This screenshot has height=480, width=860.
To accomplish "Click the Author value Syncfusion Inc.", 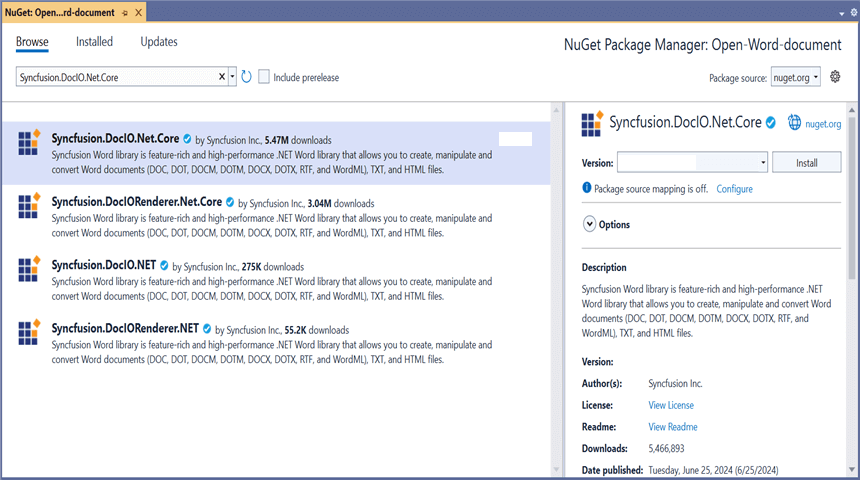I will point(675,383).
